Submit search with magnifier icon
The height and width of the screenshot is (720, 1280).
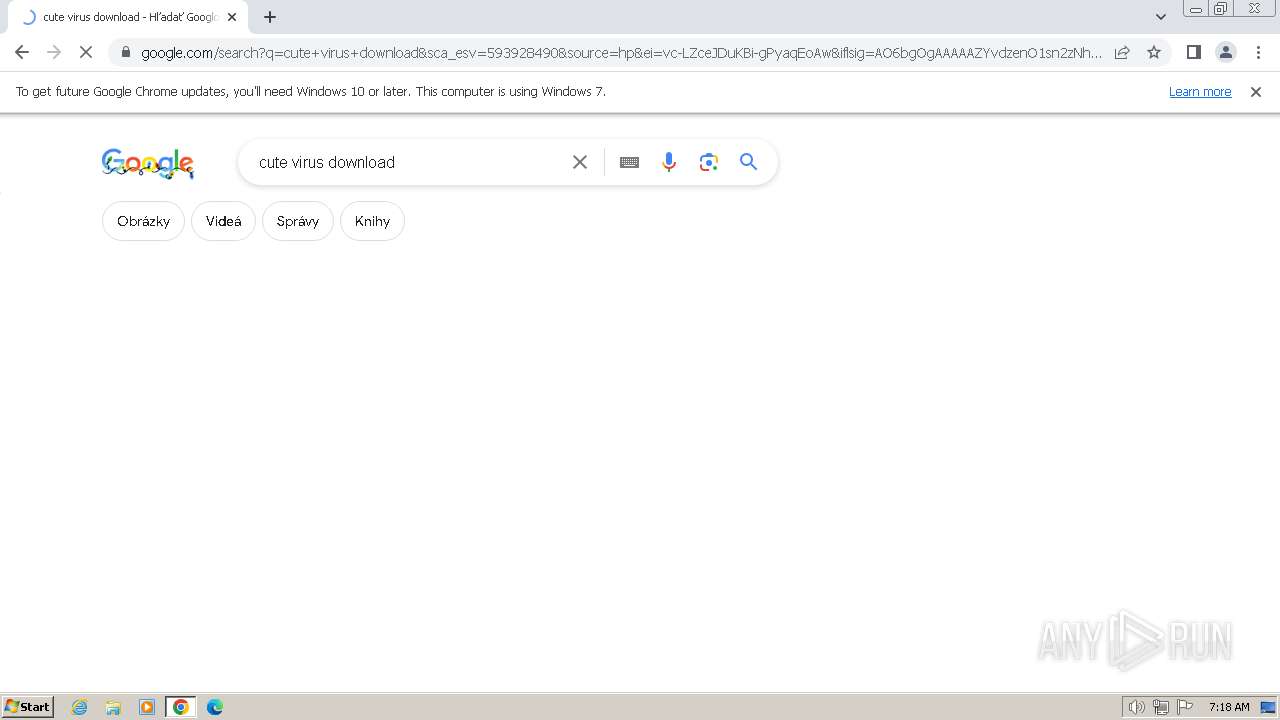[x=748, y=162]
